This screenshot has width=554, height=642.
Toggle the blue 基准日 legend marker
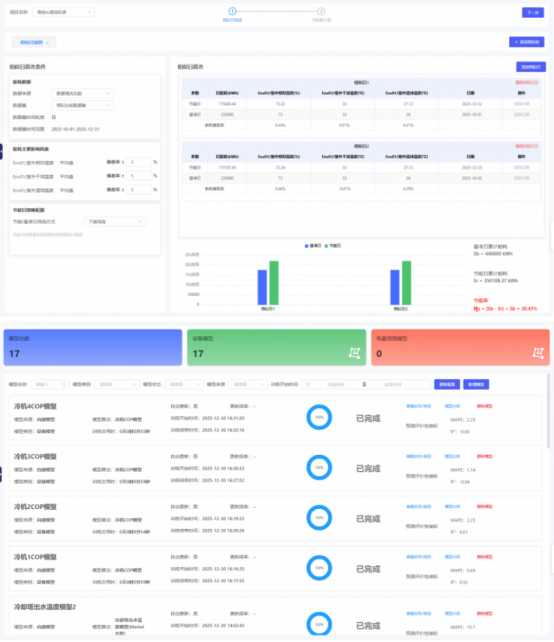[x=306, y=246]
